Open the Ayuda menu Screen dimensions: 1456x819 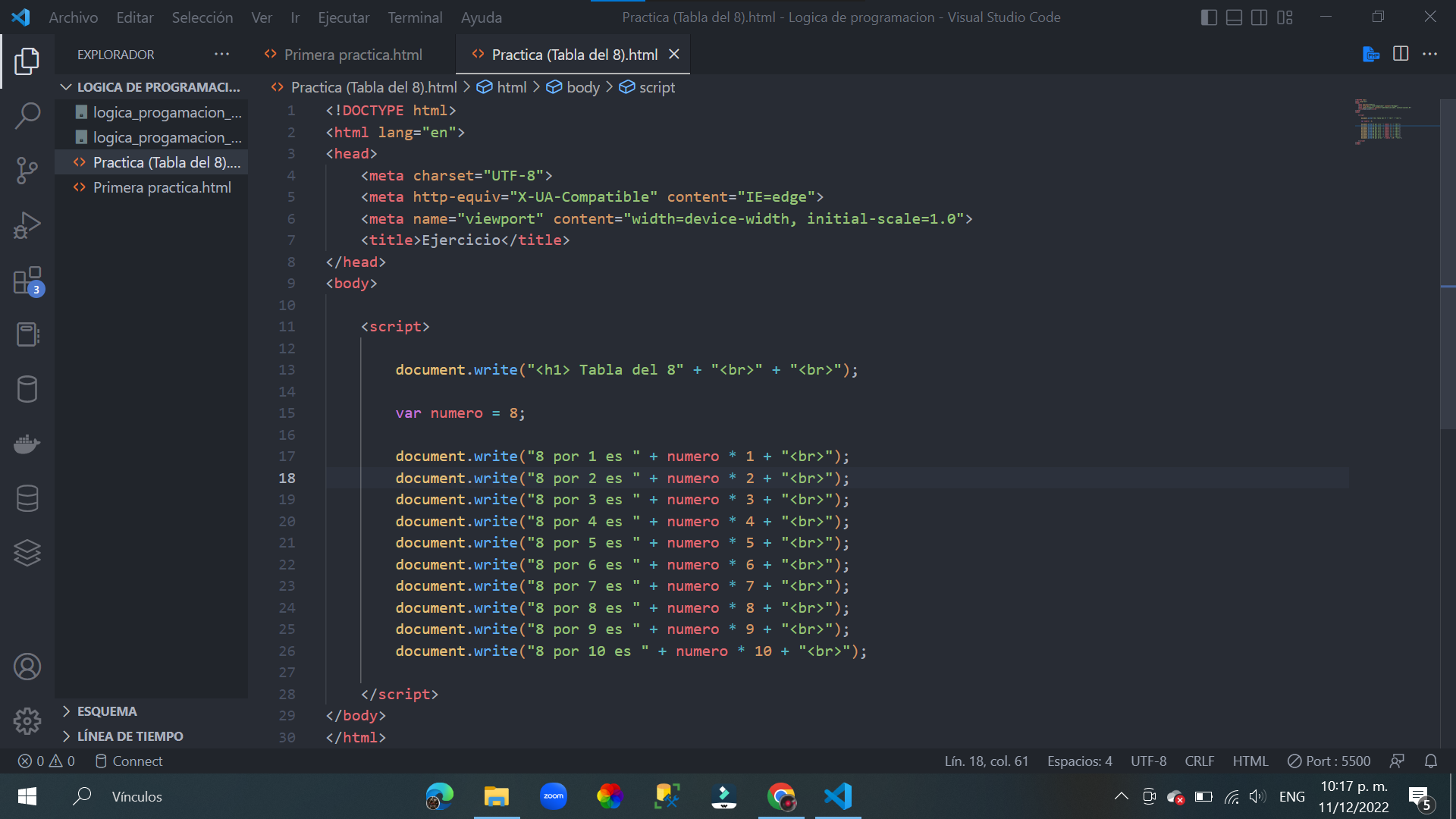(482, 17)
